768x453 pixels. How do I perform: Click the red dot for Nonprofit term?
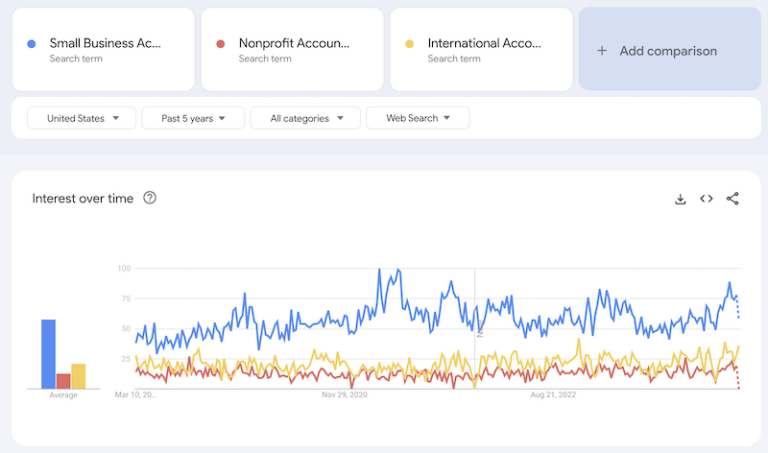[220, 44]
